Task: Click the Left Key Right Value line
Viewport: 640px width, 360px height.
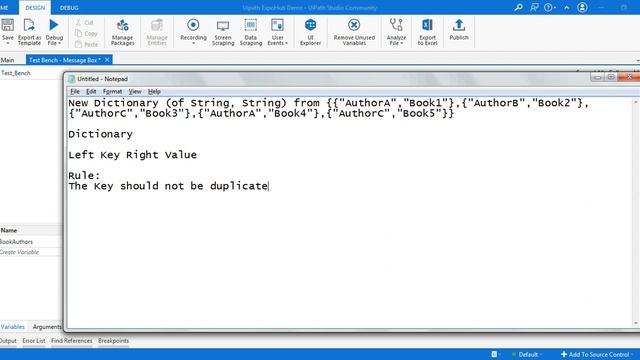Action: point(132,155)
